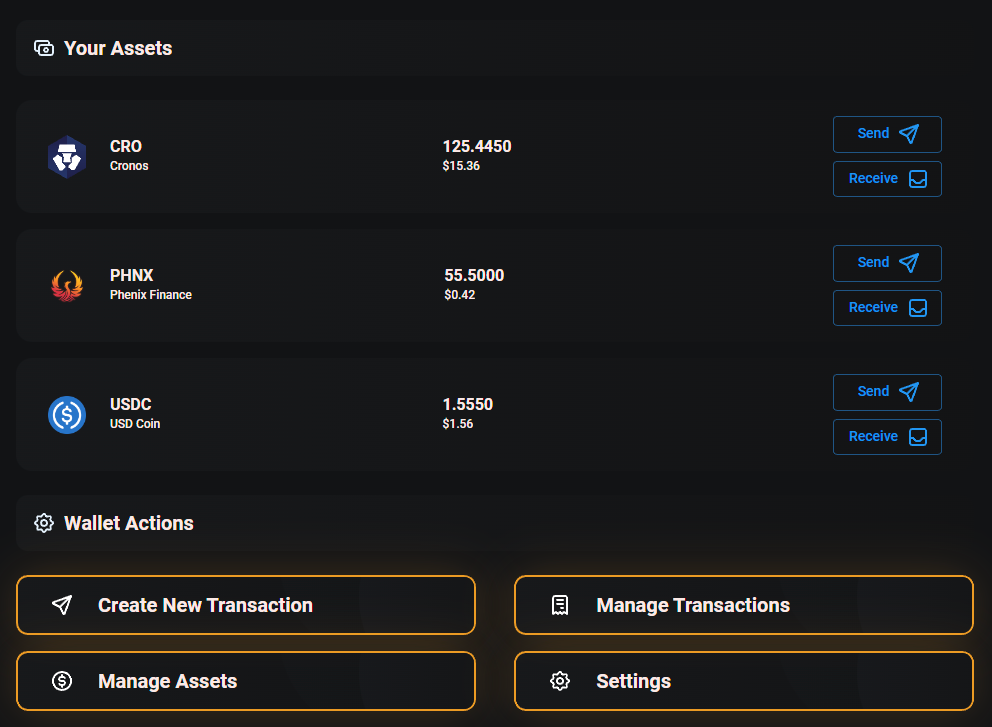This screenshot has height=727, width=992.
Task: Click the wallet icon beside Your Assets
Action: click(44, 48)
